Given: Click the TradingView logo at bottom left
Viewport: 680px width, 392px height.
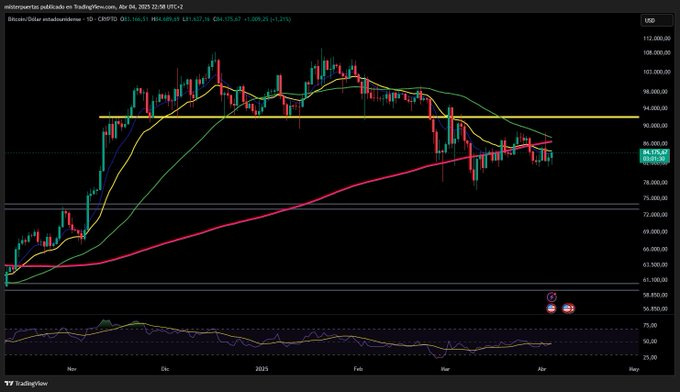Looking at the screenshot, I should click(x=26, y=383).
